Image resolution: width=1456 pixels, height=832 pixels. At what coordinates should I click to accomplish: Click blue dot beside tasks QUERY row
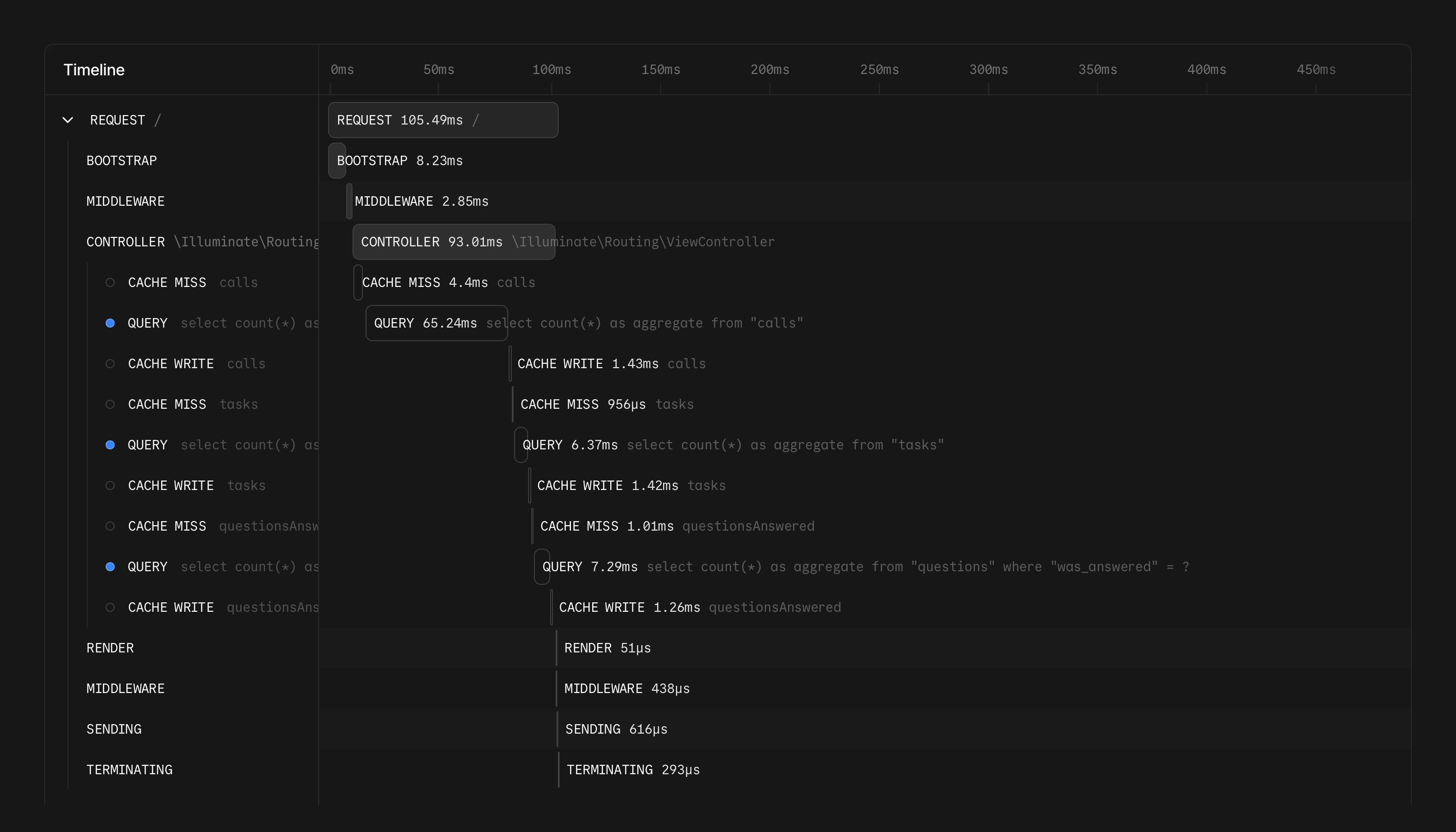tap(110, 445)
